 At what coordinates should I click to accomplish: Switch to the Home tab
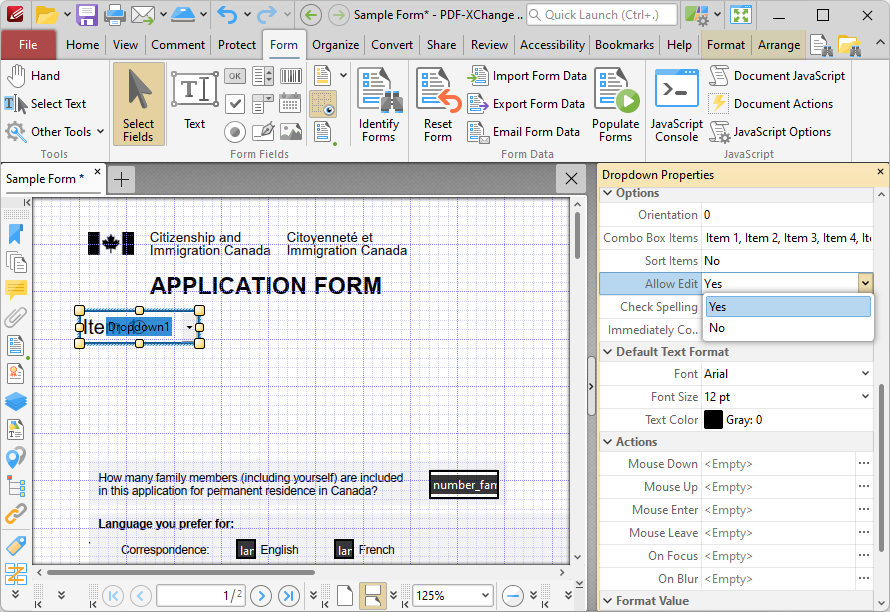click(82, 45)
